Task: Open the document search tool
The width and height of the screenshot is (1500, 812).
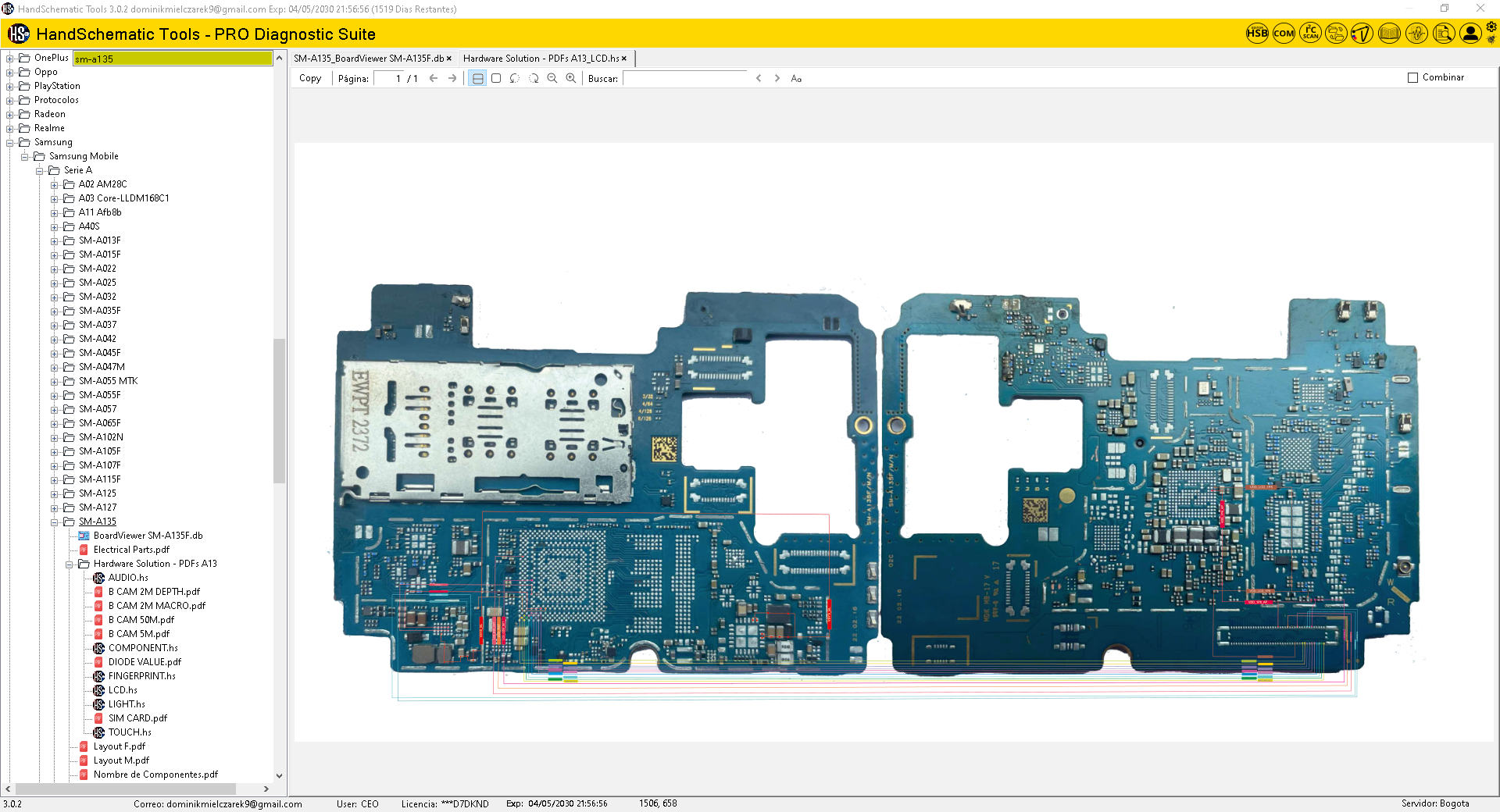Action: click(x=1444, y=34)
